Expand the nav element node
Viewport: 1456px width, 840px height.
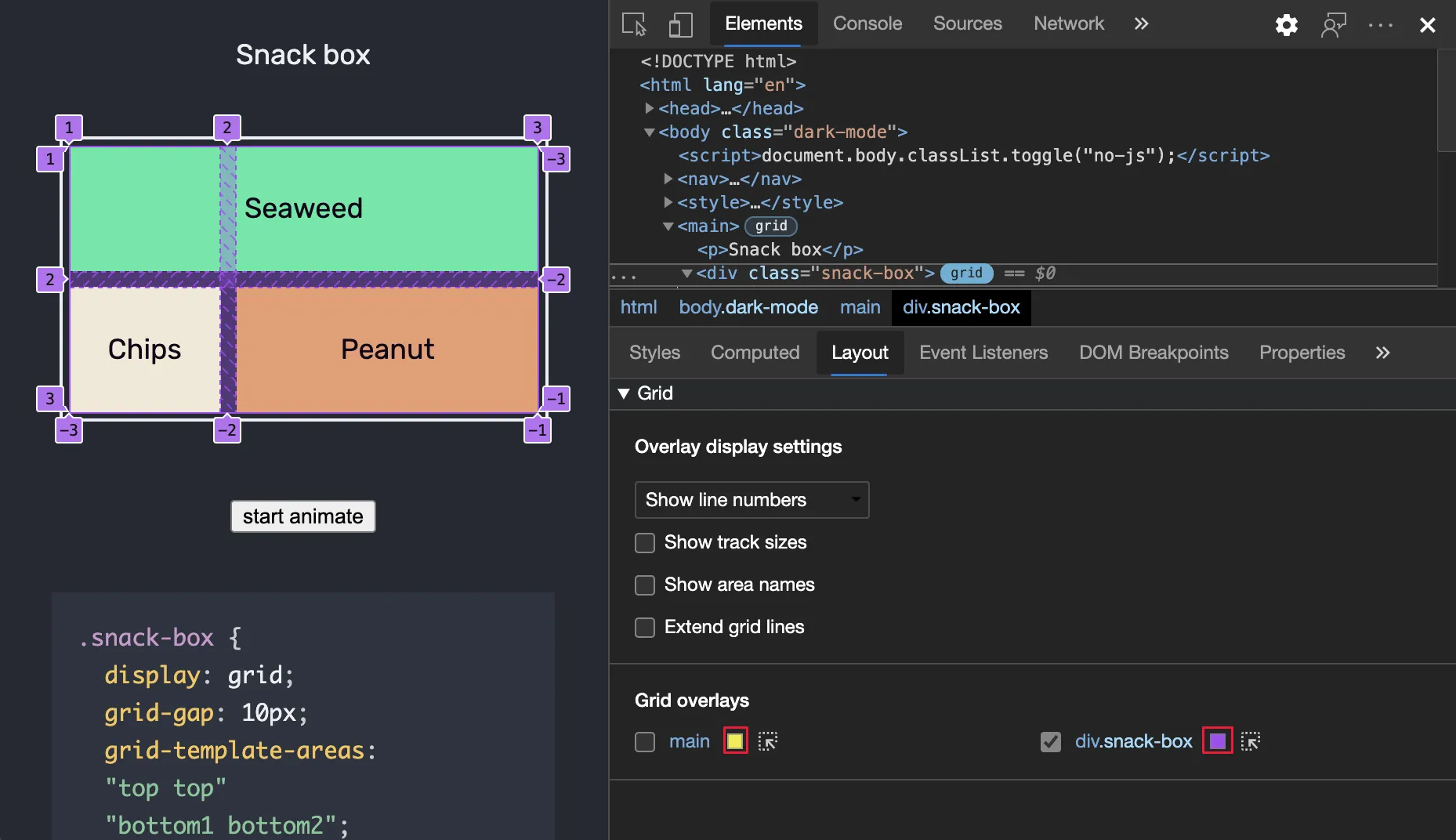click(668, 179)
